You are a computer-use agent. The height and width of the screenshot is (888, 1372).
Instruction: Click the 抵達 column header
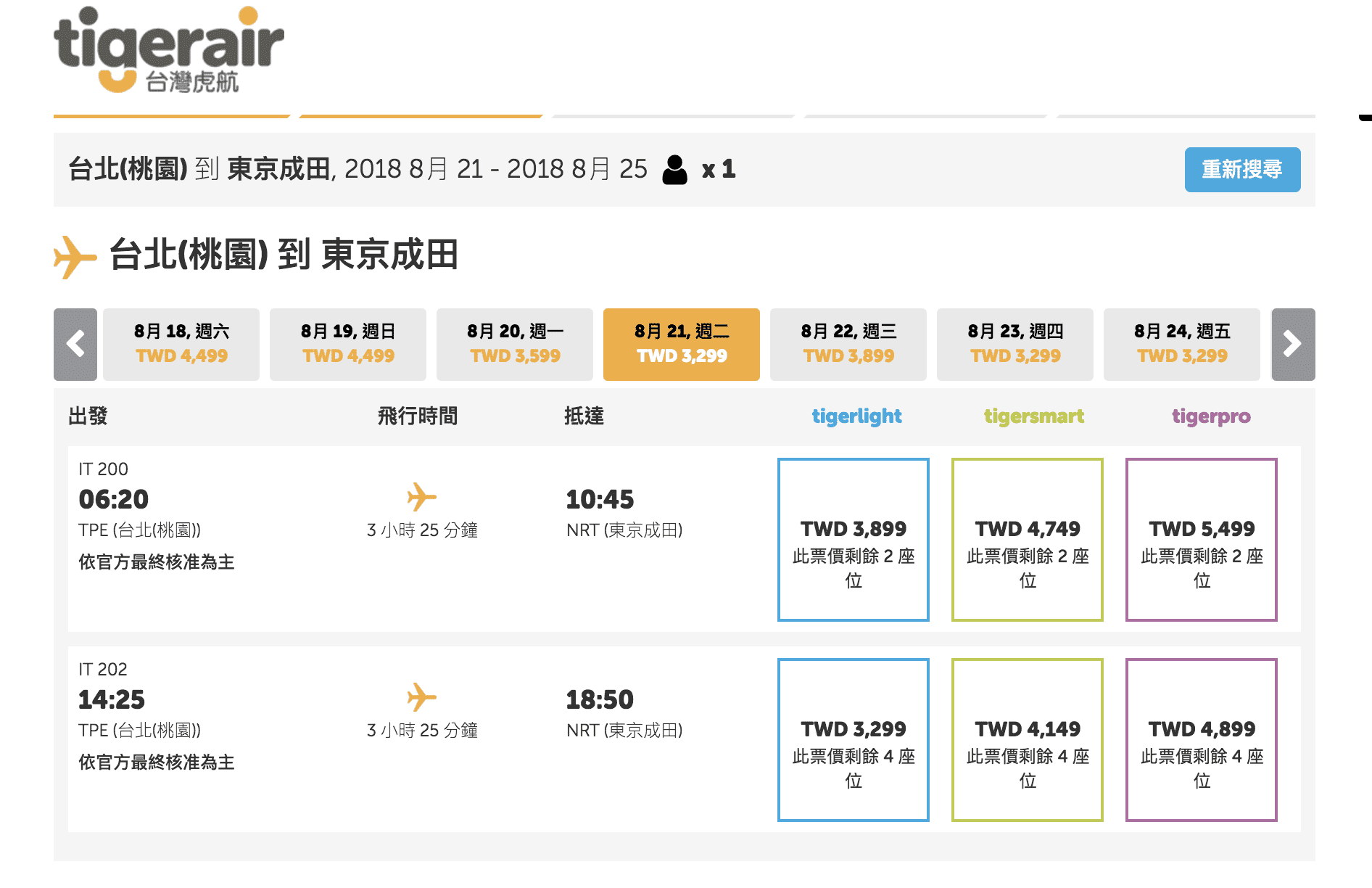[x=584, y=416]
